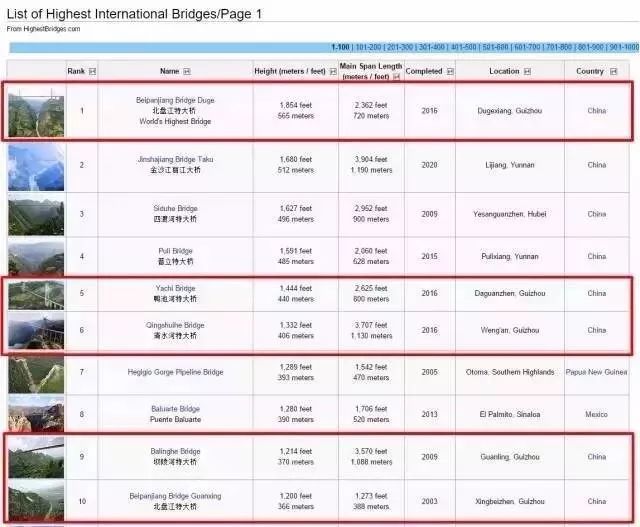This screenshot has width=640, height=527.
Task: Click the Siduhe Bridge name link
Action: [x=175, y=208]
